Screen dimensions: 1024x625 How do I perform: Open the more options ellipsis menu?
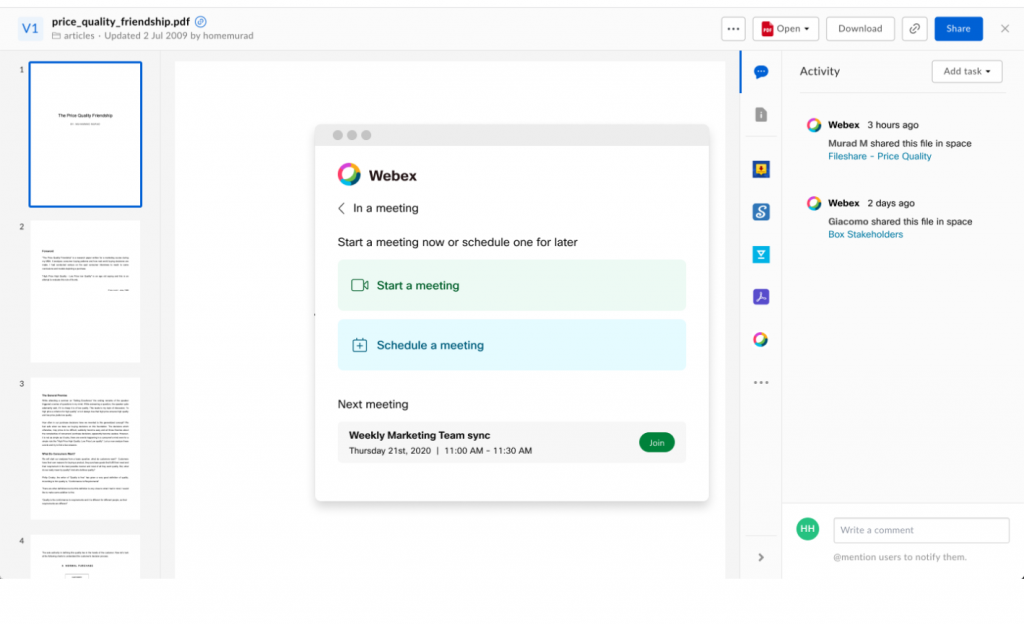[x=733, y=28]
